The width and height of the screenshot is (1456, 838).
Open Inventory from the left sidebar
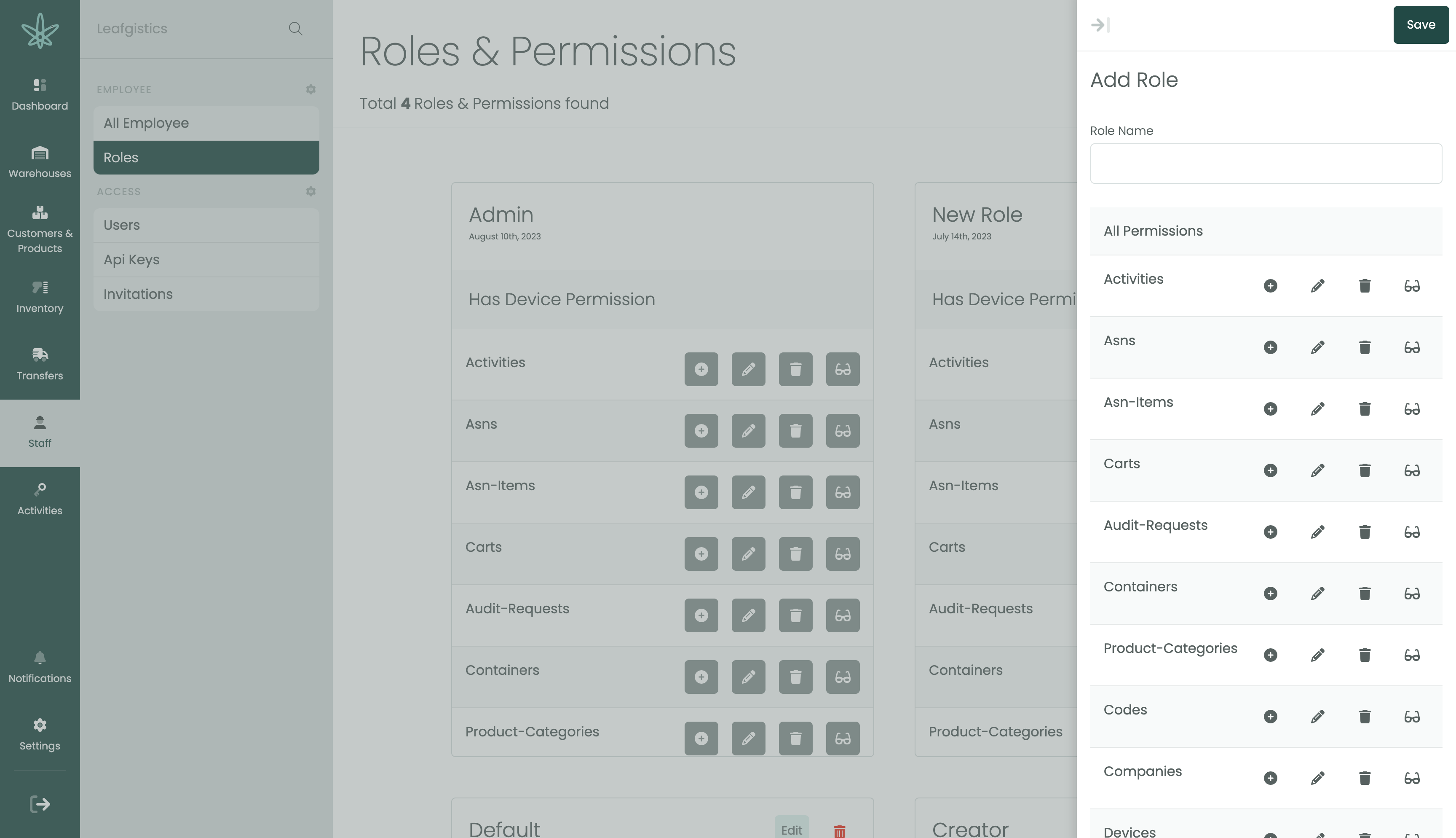[x=40, y=297]
